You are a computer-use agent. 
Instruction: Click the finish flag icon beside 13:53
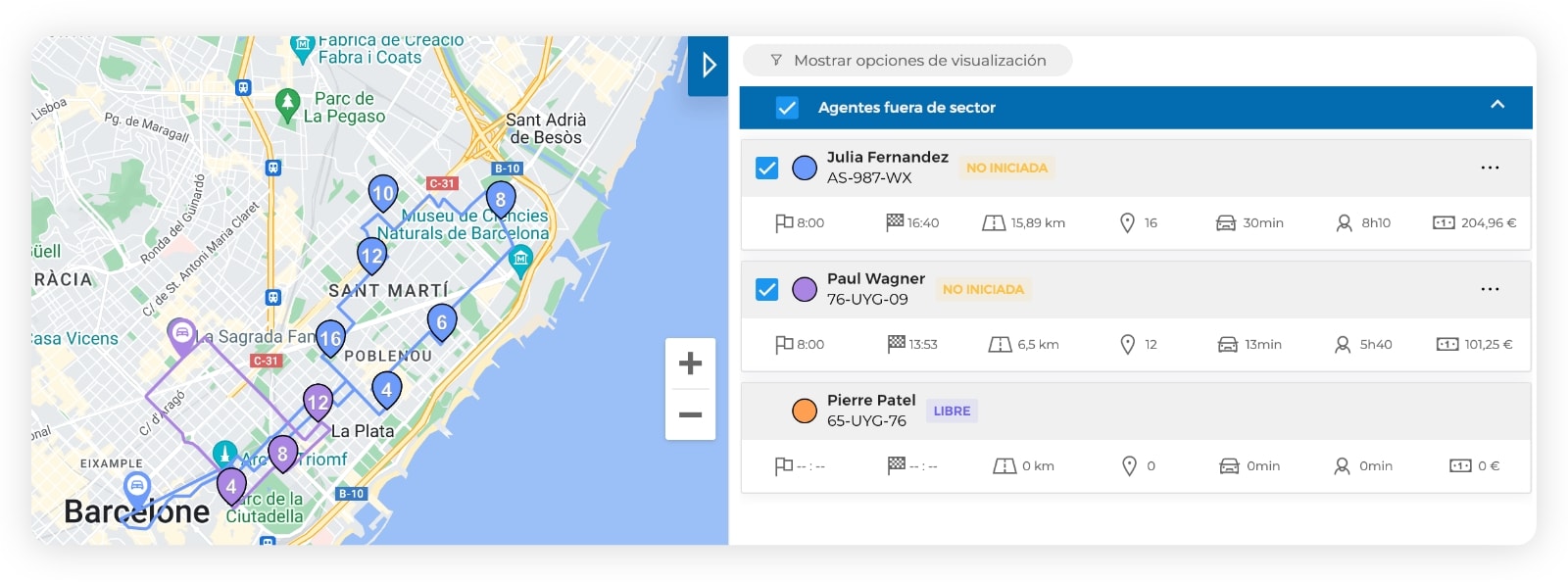[896, 344]
